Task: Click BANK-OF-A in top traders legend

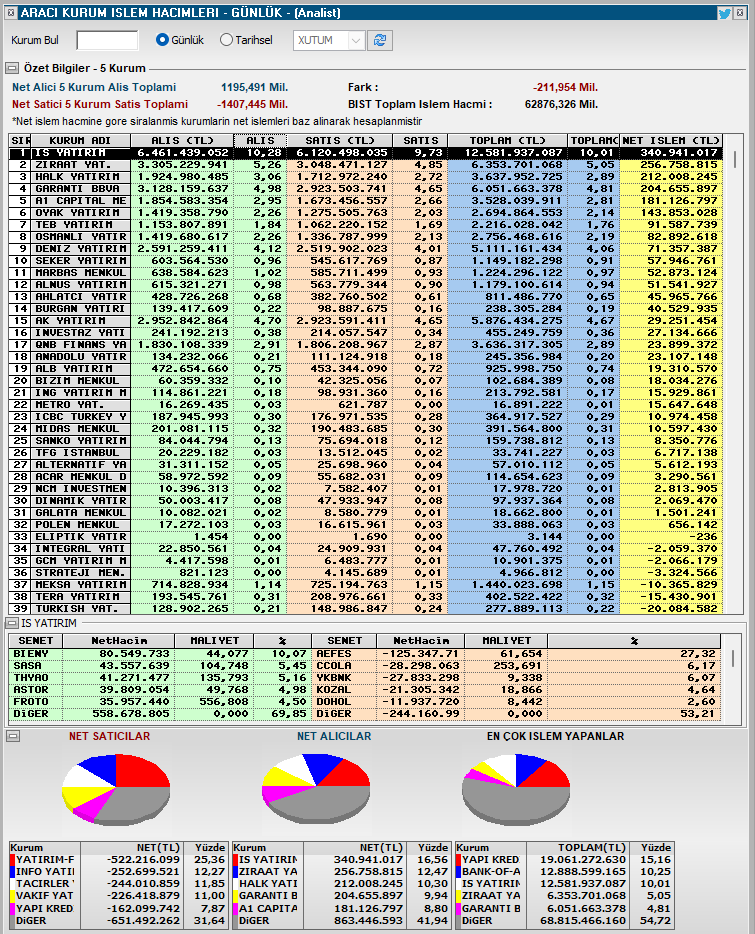Action: [x=491, y=872]
